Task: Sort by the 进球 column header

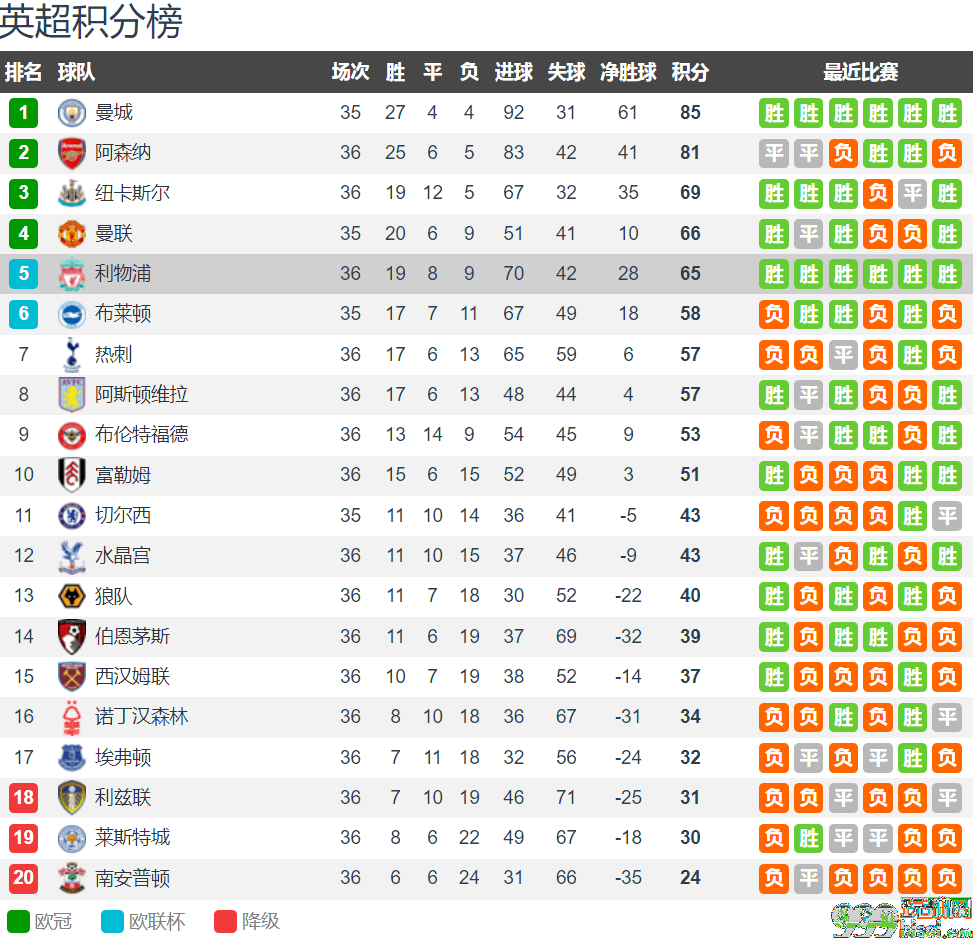Action: (x=514, y=72)
